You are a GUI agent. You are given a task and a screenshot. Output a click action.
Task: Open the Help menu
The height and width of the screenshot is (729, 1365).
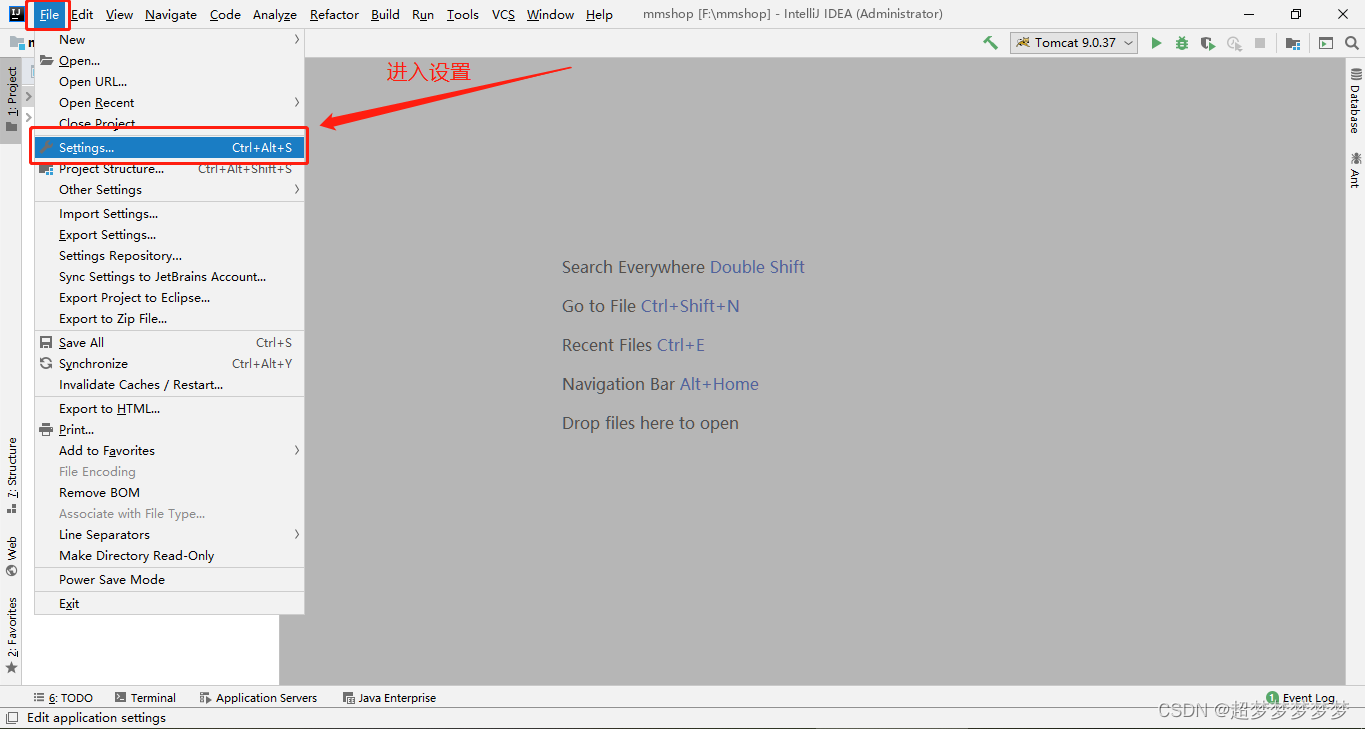[x=599, y=14]
